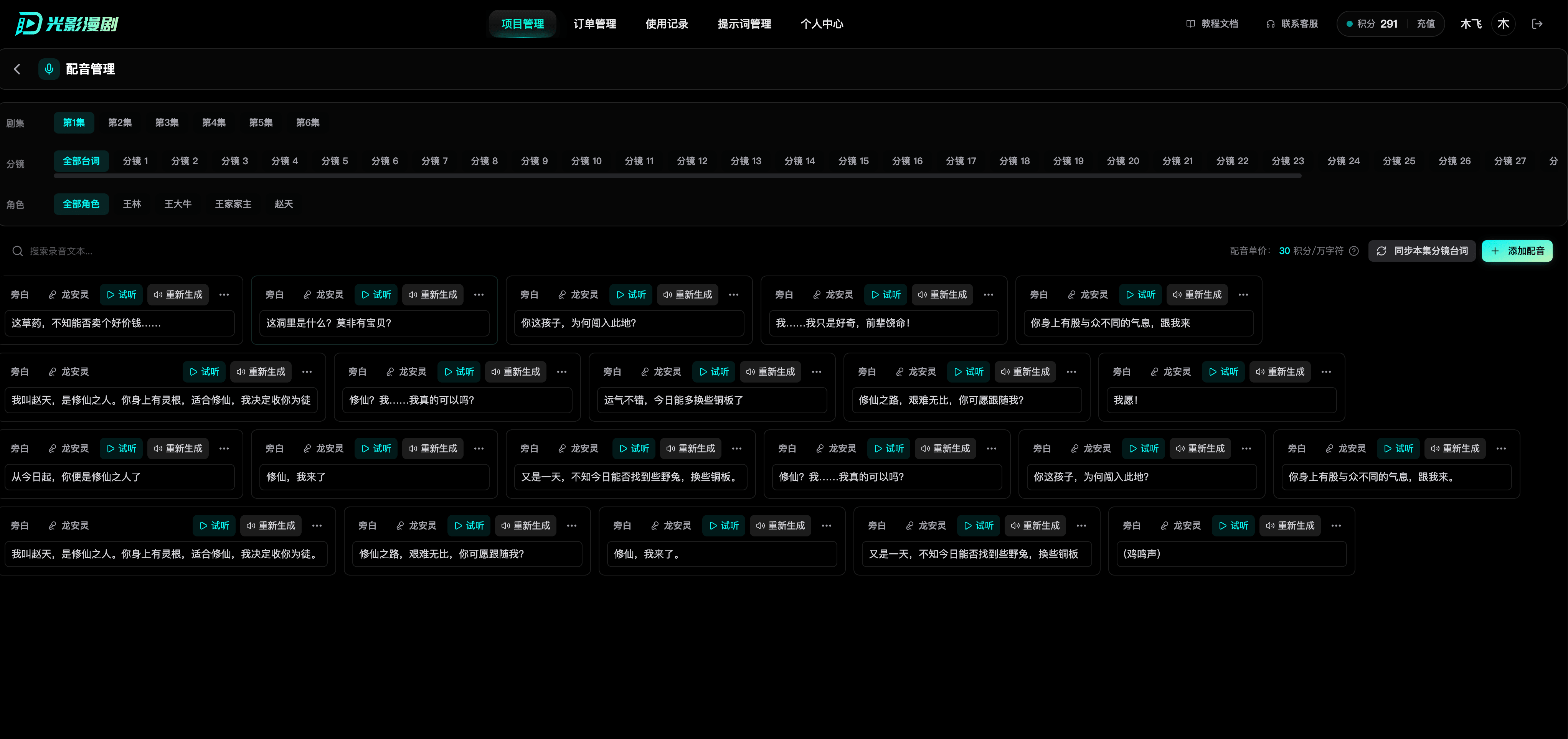Screen dimensions: 1568x739
Task: Open more options for 运气不错 card
Action: click(817, 372)
